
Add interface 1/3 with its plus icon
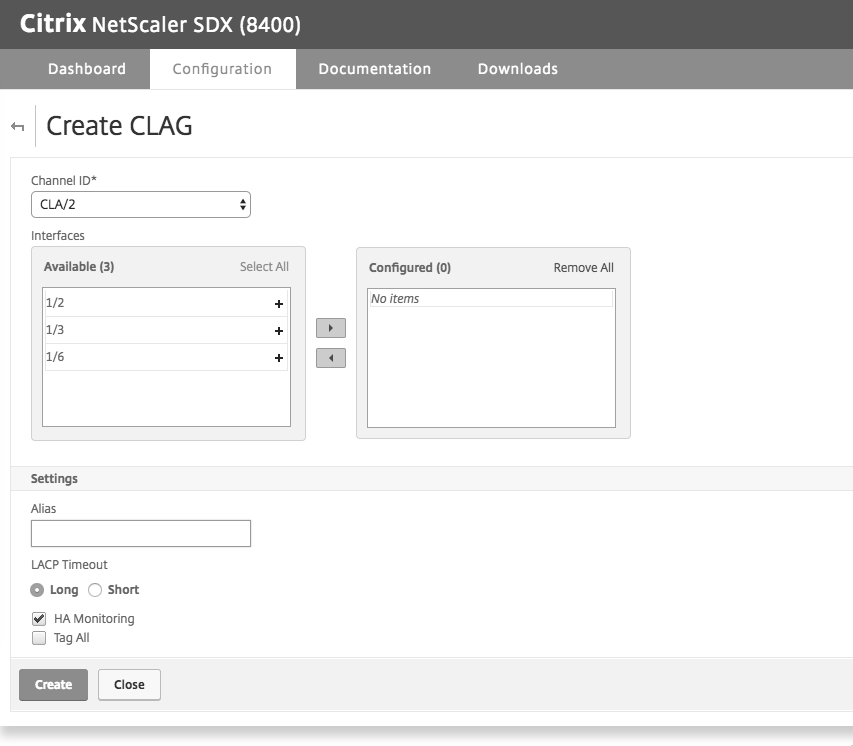[x=279, y=331]
